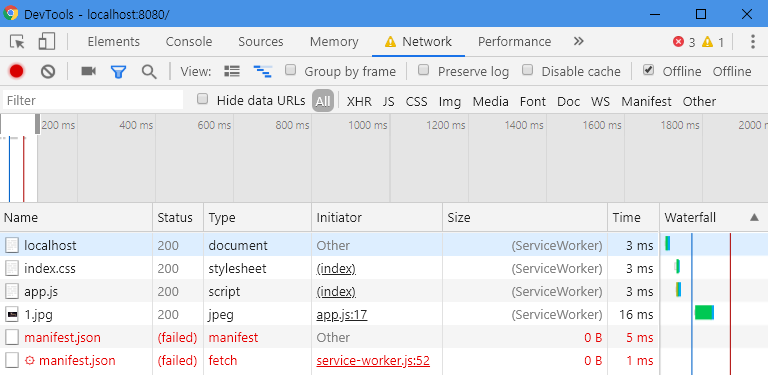768x375 pixels.
Task: Filter requests by Other
Action: [x=699, y=102]
